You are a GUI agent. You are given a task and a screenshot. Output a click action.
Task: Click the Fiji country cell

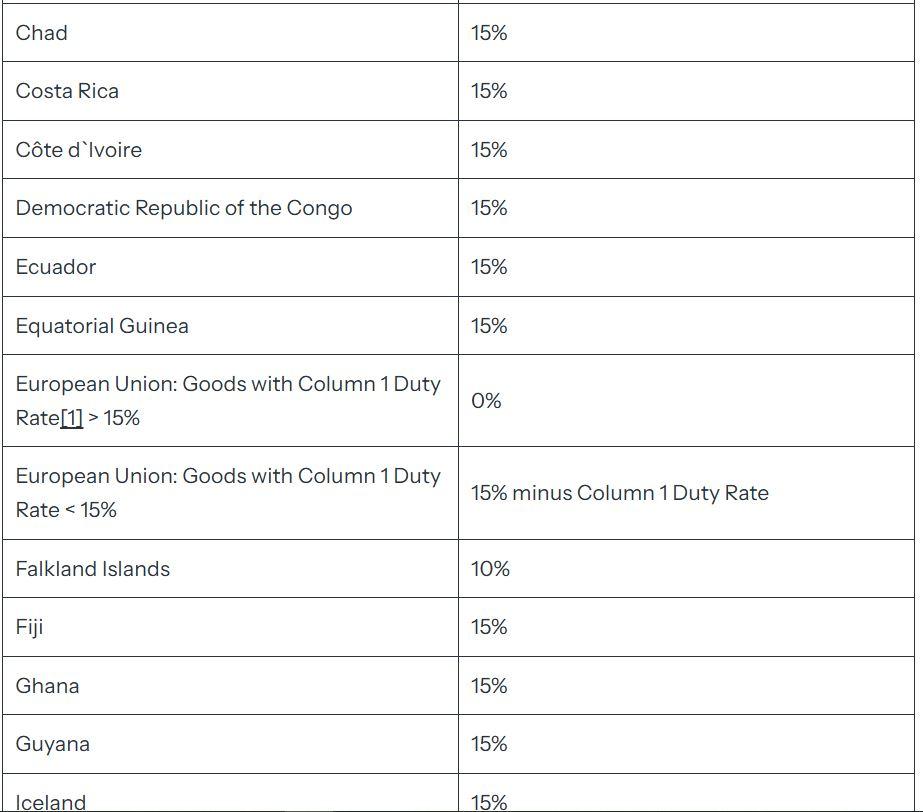[x=230, y=627]
